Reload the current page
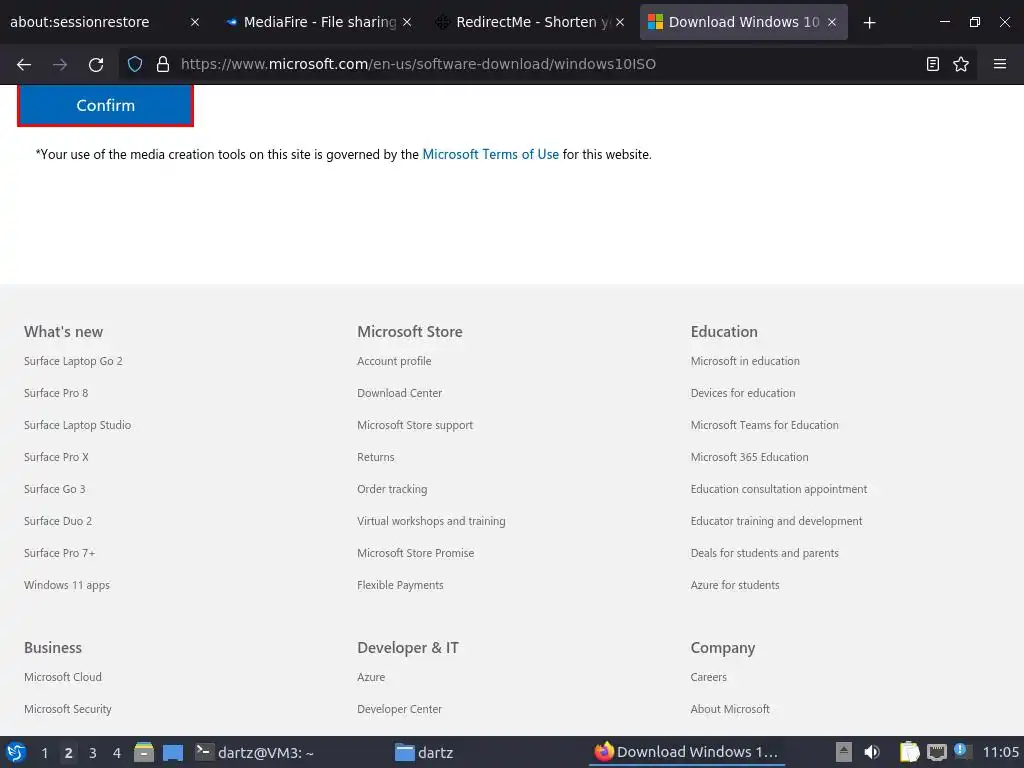 coord(96,64)
